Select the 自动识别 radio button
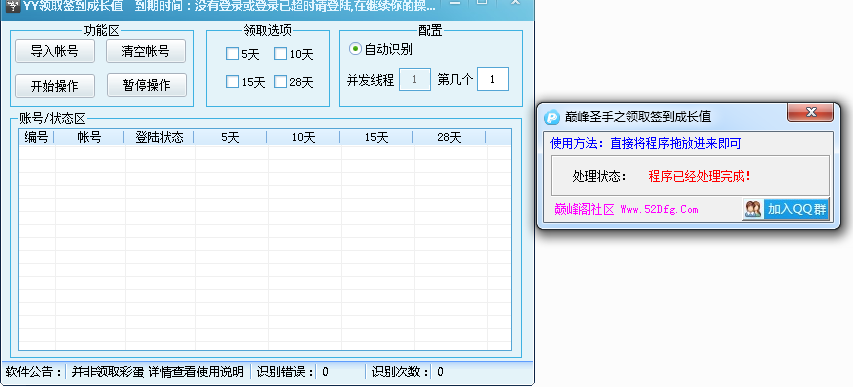The width and height of the screenshot is (853, 387). (x=355, y=49)
